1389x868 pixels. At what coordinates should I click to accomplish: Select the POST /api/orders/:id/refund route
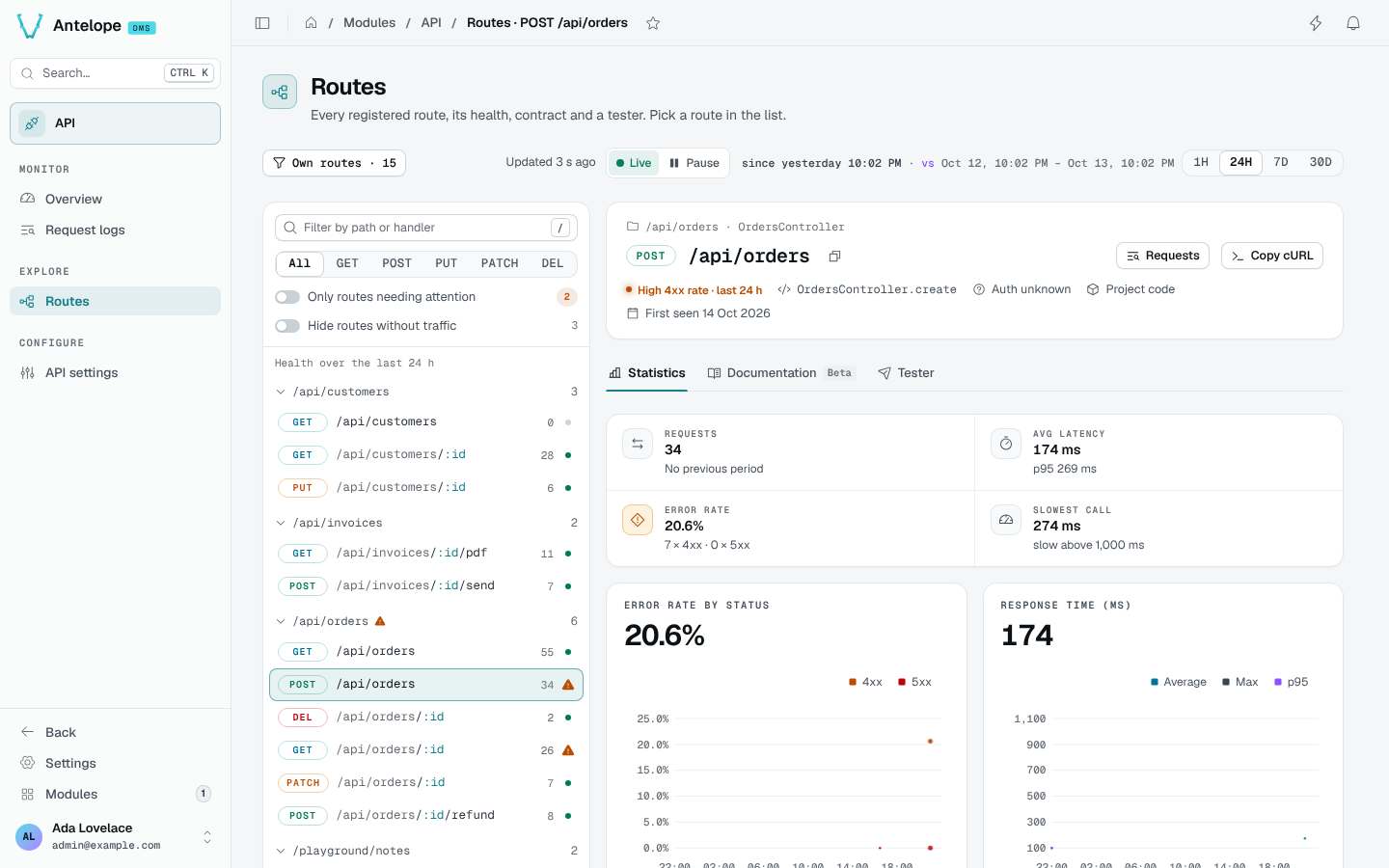(426, 816)
